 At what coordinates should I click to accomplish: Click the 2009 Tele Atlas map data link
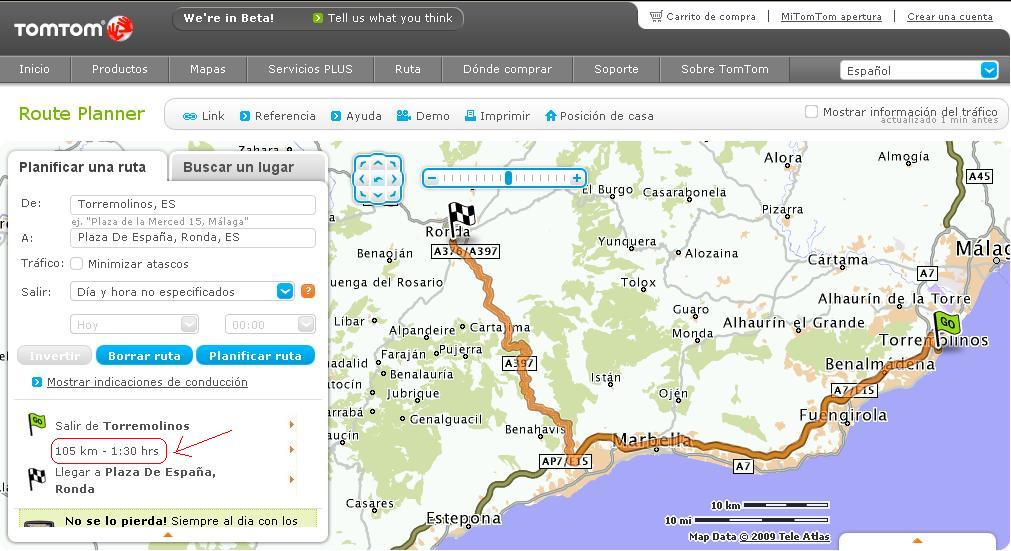point(785,536)
